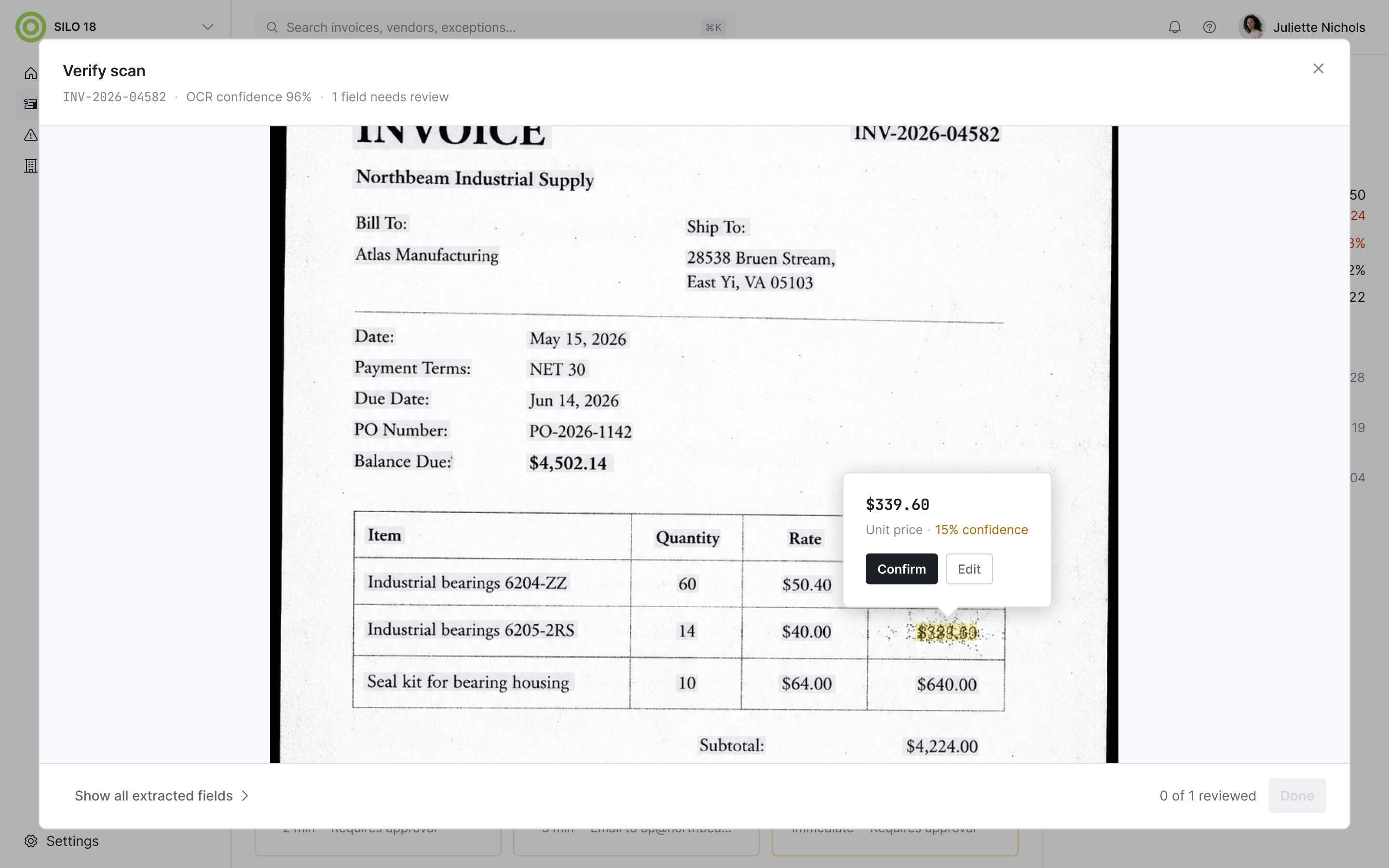Select the quantity 60 cell
This screenshot has height=868, width=1389.
pos(687,584)
